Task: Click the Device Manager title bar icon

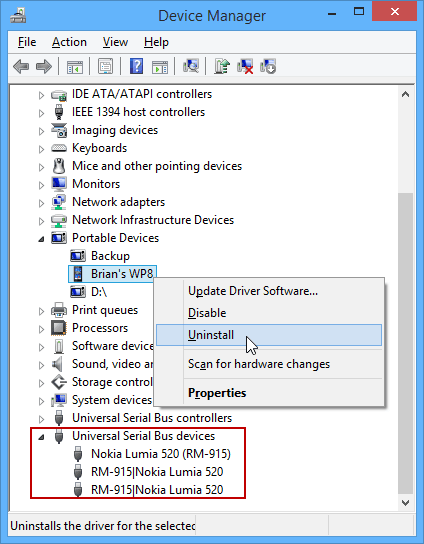Action: 18,16
